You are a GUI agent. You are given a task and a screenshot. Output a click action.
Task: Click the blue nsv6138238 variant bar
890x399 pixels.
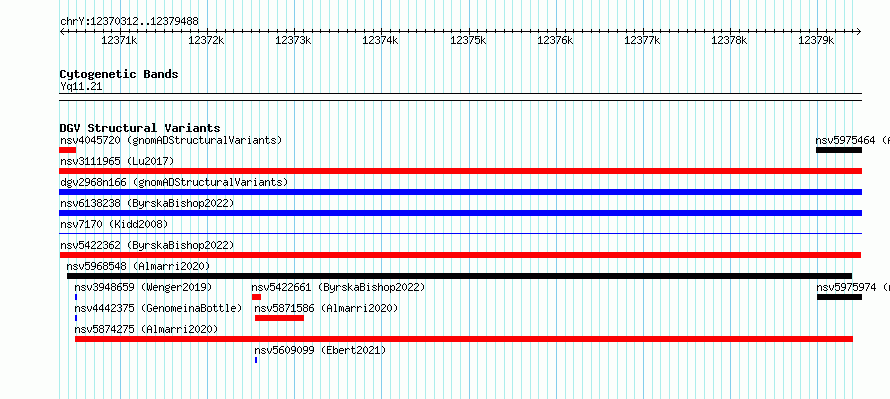460,213
